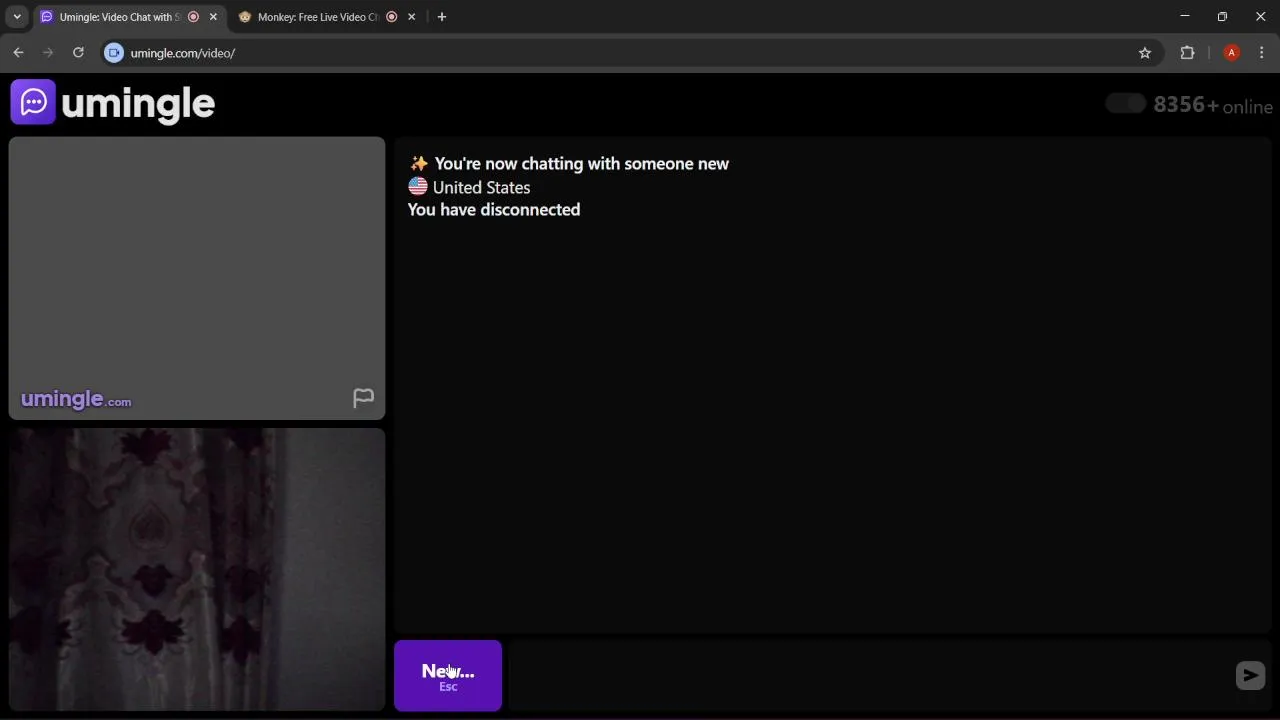Report stranger with the flag icon

pyautogui.click(x=363, y=398)
